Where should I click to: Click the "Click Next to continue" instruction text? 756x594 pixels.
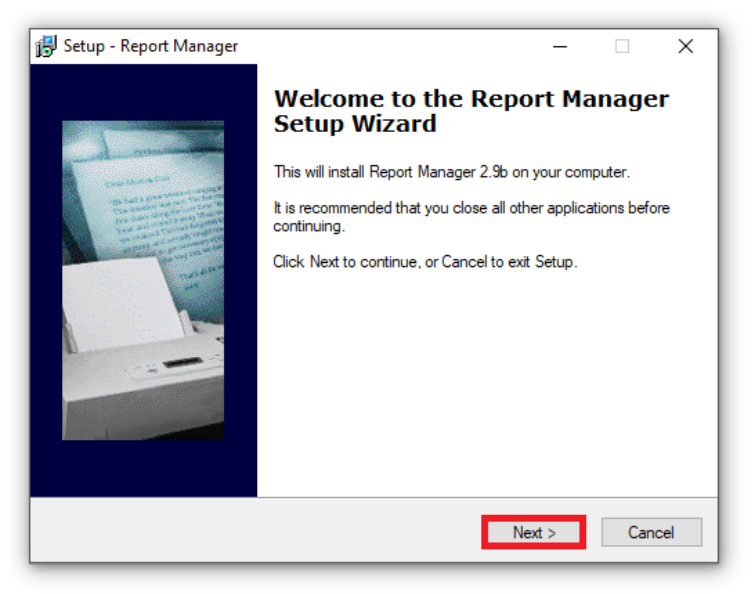[x=425, y=262]
